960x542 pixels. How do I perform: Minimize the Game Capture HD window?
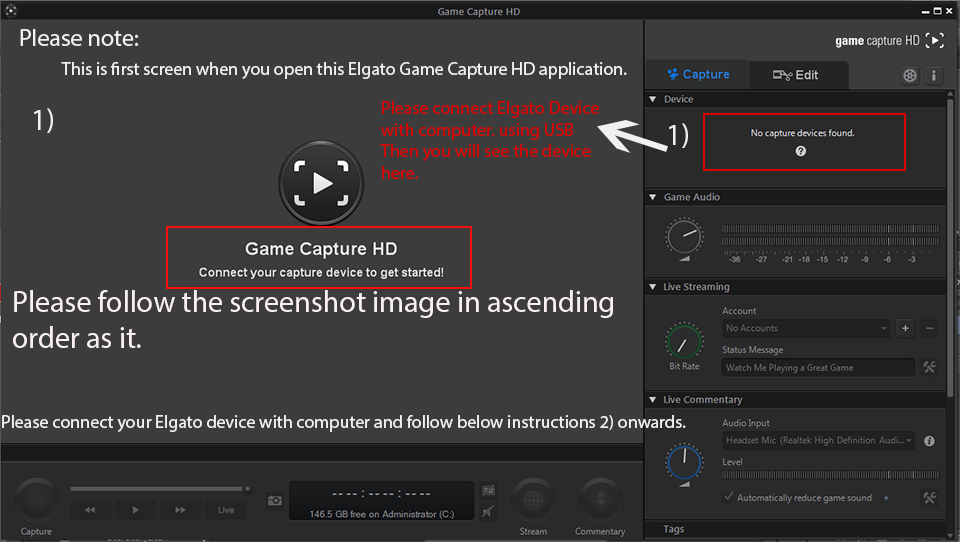click(x=925, y=11)
